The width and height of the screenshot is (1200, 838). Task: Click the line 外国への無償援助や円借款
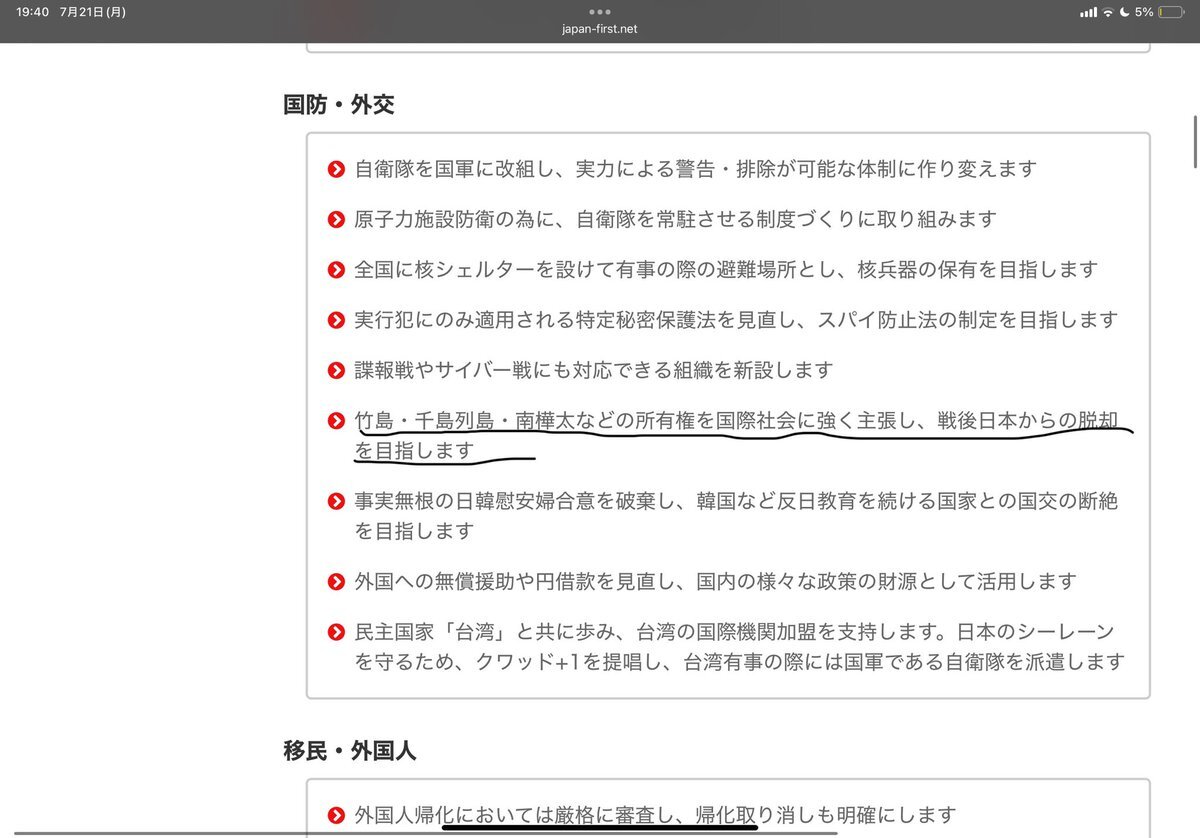coord(715,581)
